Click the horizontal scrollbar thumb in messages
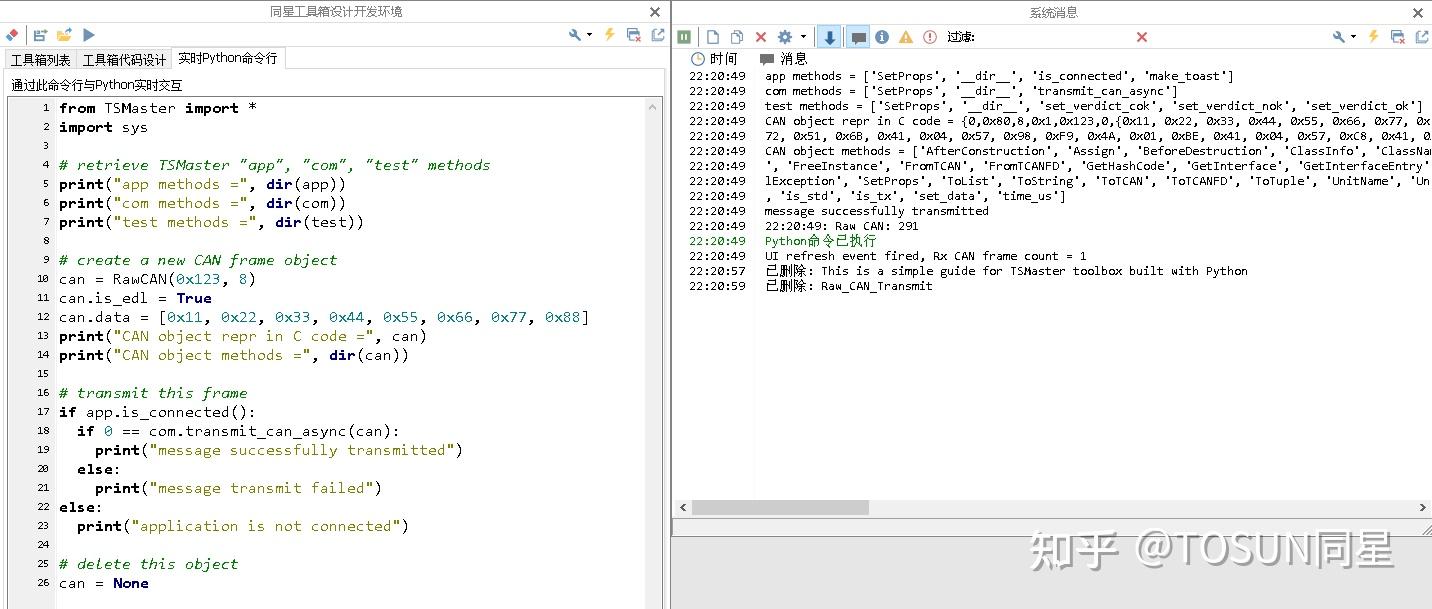The width and height of the screenshot is (1432, 609). coord(780,508)
